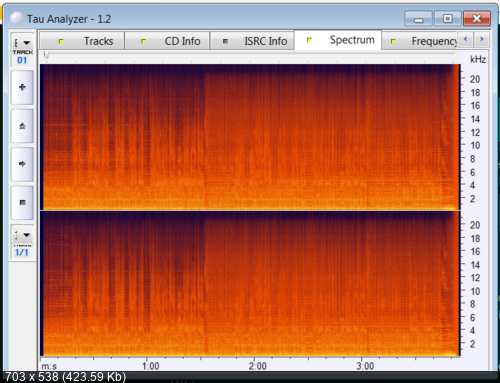Select the ISRC Info tab

coord(252,41)
